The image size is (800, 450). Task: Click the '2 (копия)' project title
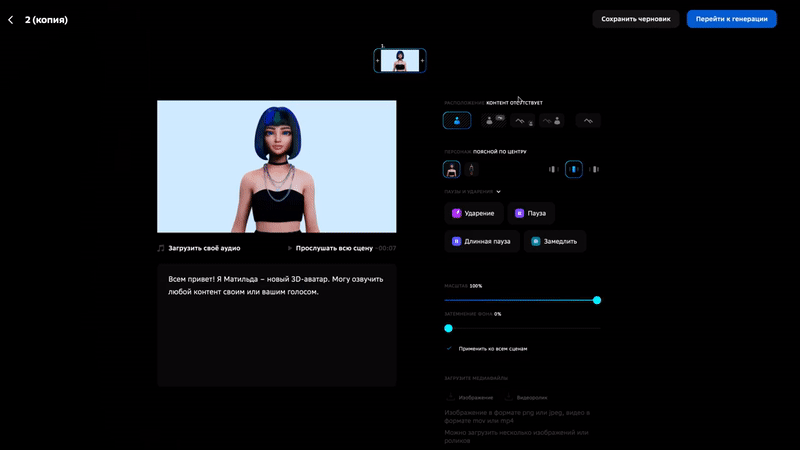(46, 20)
